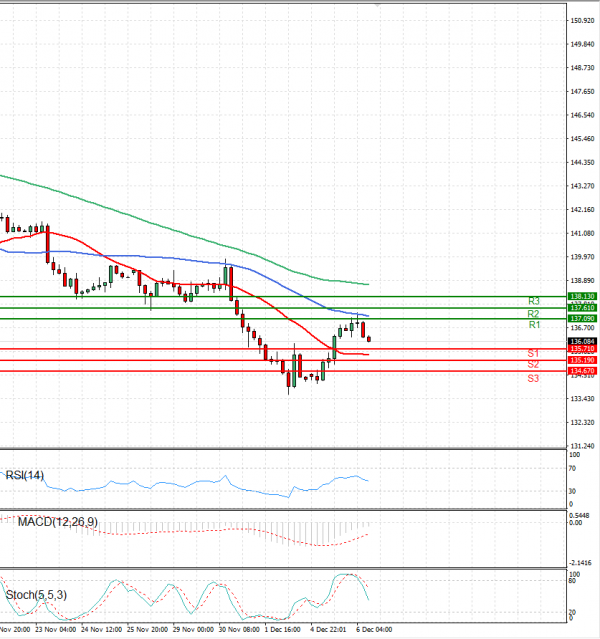Click the 136.700 price axis value
The width and height of the screenshot is (600, 639).
coord(582,328)
